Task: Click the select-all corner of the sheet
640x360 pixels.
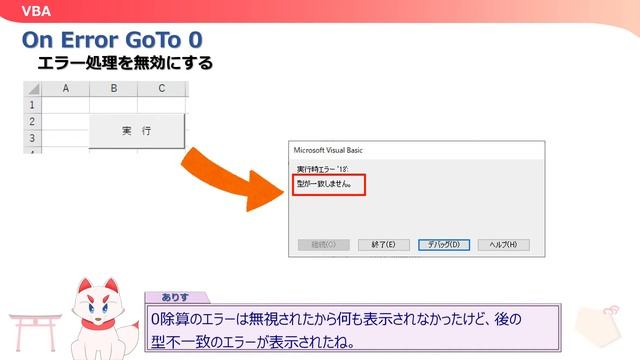Action: (x=33, y=89)
